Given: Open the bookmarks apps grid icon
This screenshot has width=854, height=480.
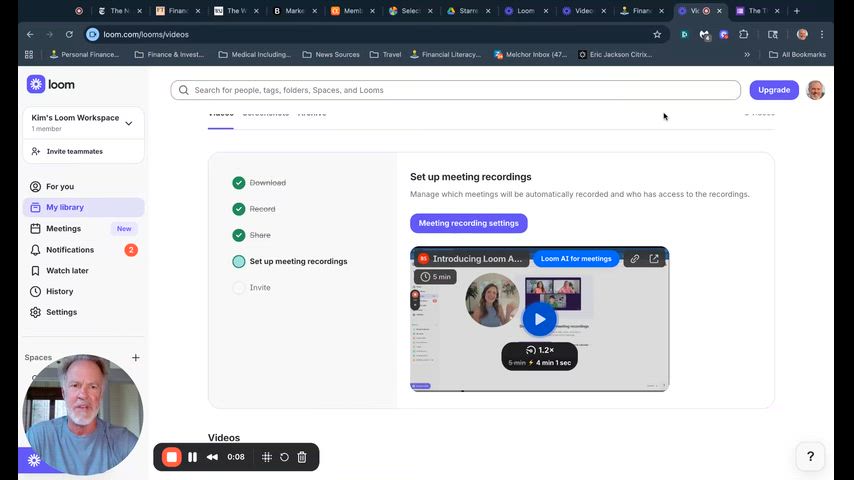Looking at the screenshot, I should 29,54.
